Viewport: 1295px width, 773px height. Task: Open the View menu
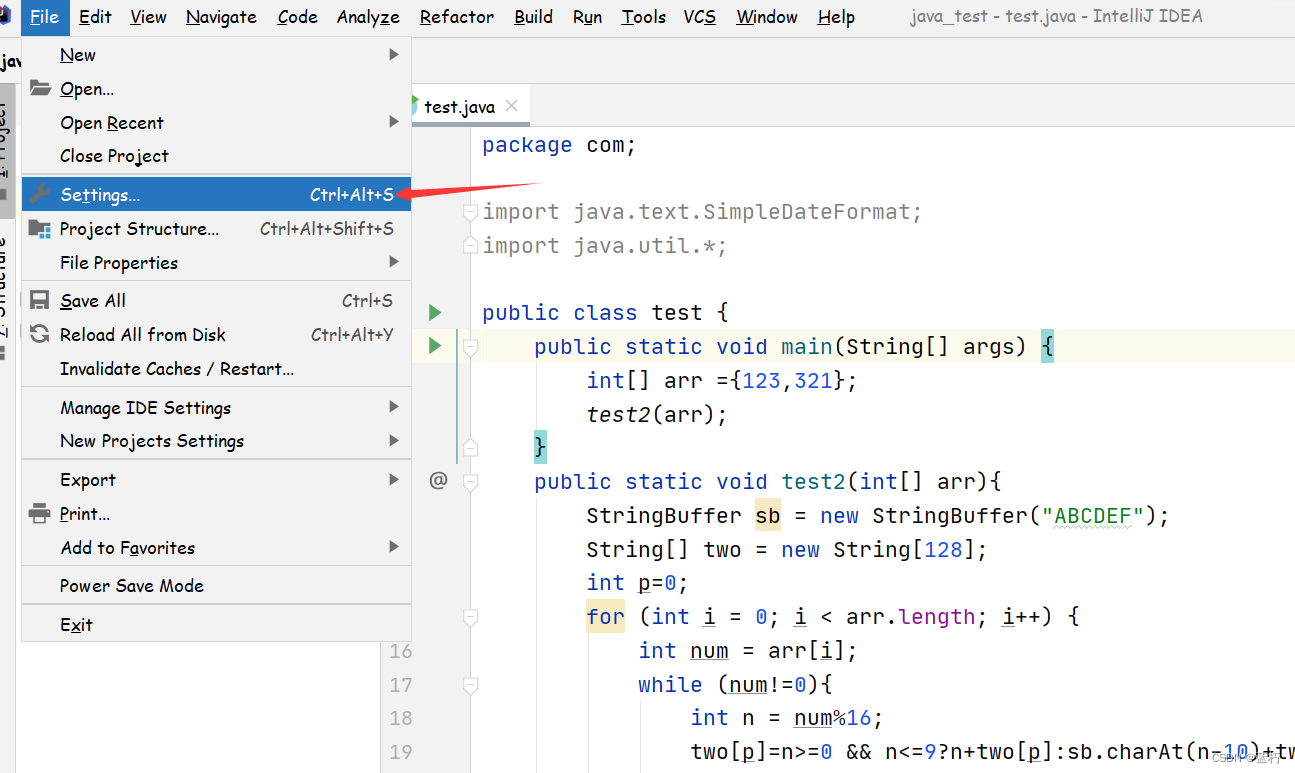click(x=148, y=17)
